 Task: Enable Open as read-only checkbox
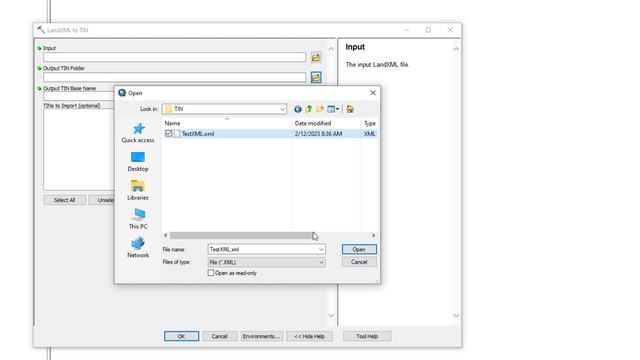tap(211, 273)
